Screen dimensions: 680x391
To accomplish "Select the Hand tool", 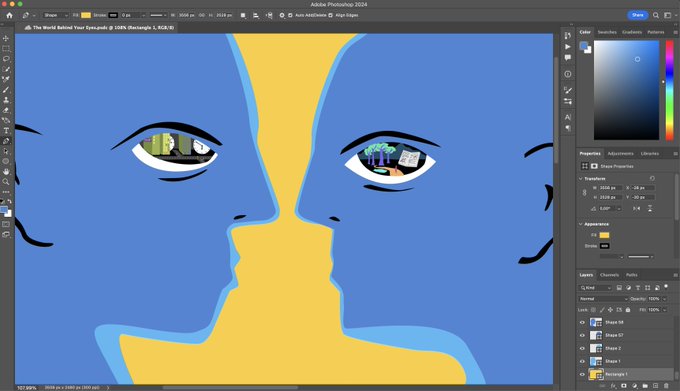I will pyautogui.click(x=6, y=172).
